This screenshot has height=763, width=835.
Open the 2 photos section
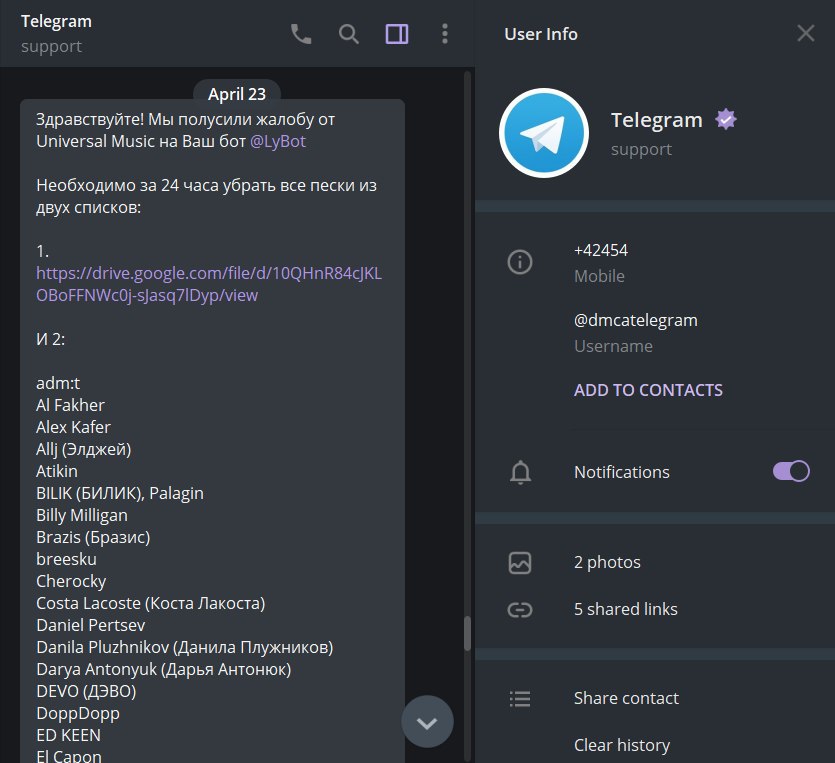pos(607,562)
